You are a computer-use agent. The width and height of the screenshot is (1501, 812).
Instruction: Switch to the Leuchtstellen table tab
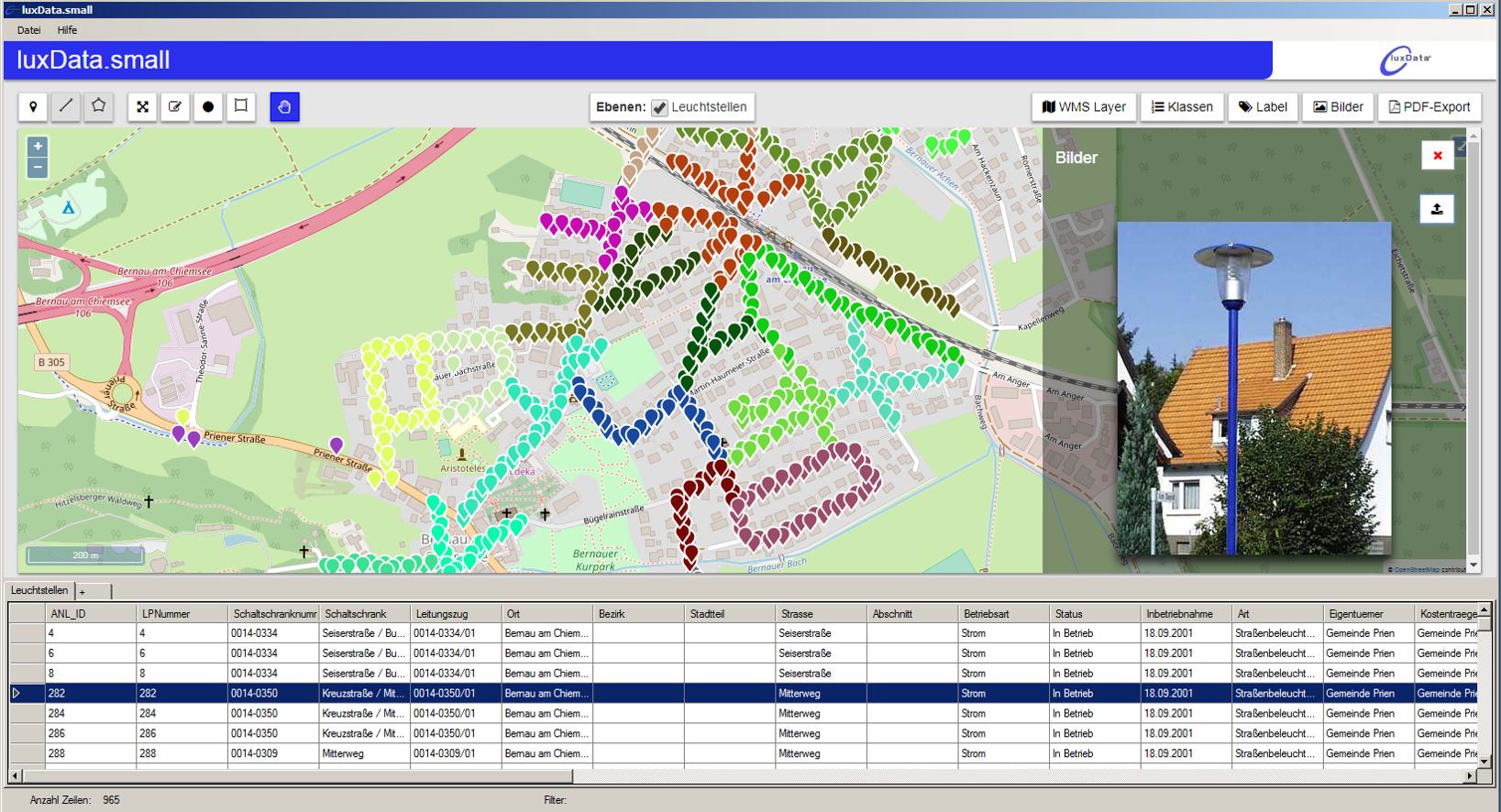click(39, 591)
